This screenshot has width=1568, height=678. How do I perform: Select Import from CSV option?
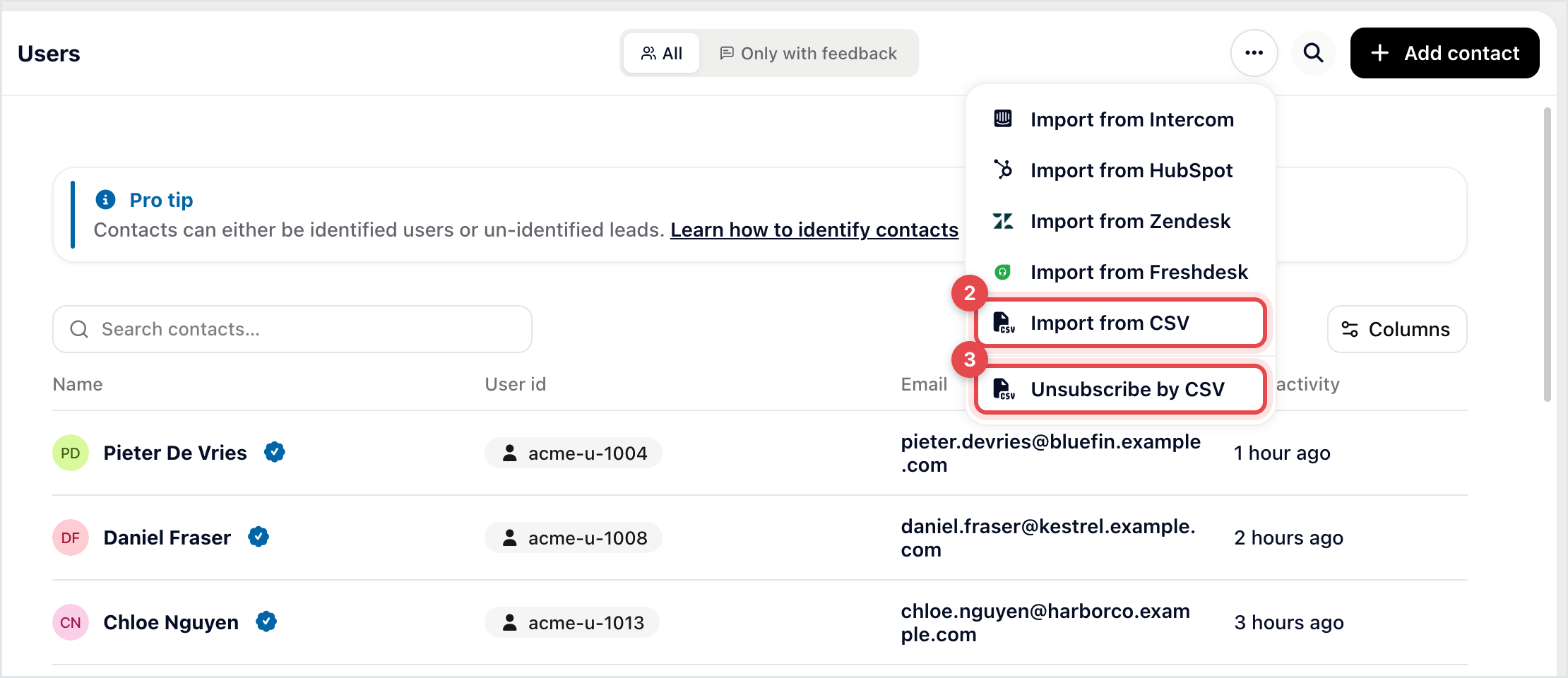coord(1120,323)
